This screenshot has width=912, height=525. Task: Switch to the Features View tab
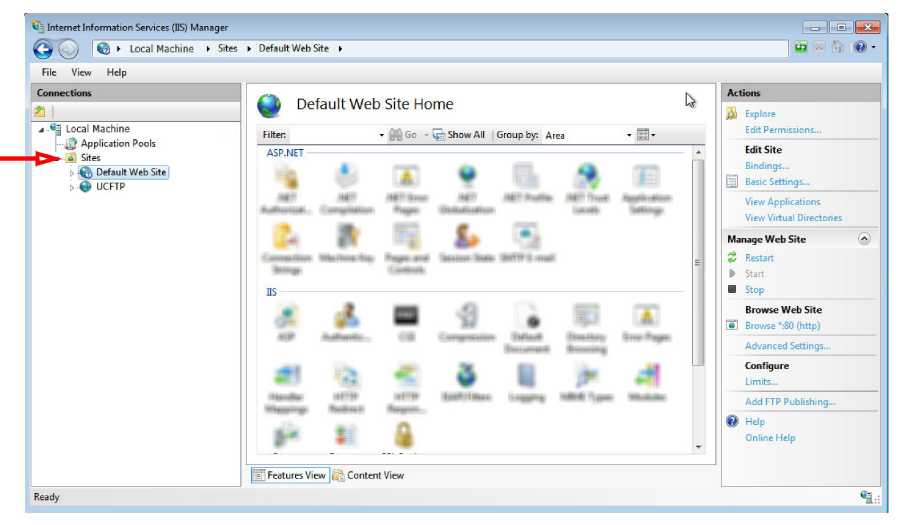click(290, 475)
